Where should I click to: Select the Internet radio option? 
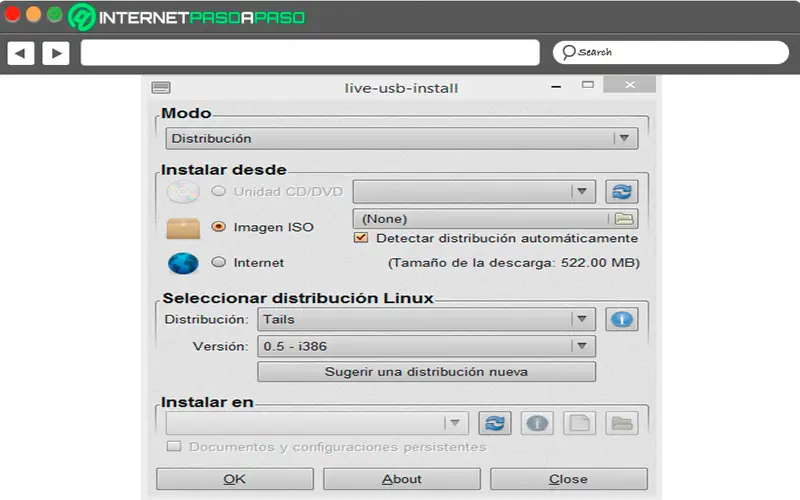coord(218,262)
